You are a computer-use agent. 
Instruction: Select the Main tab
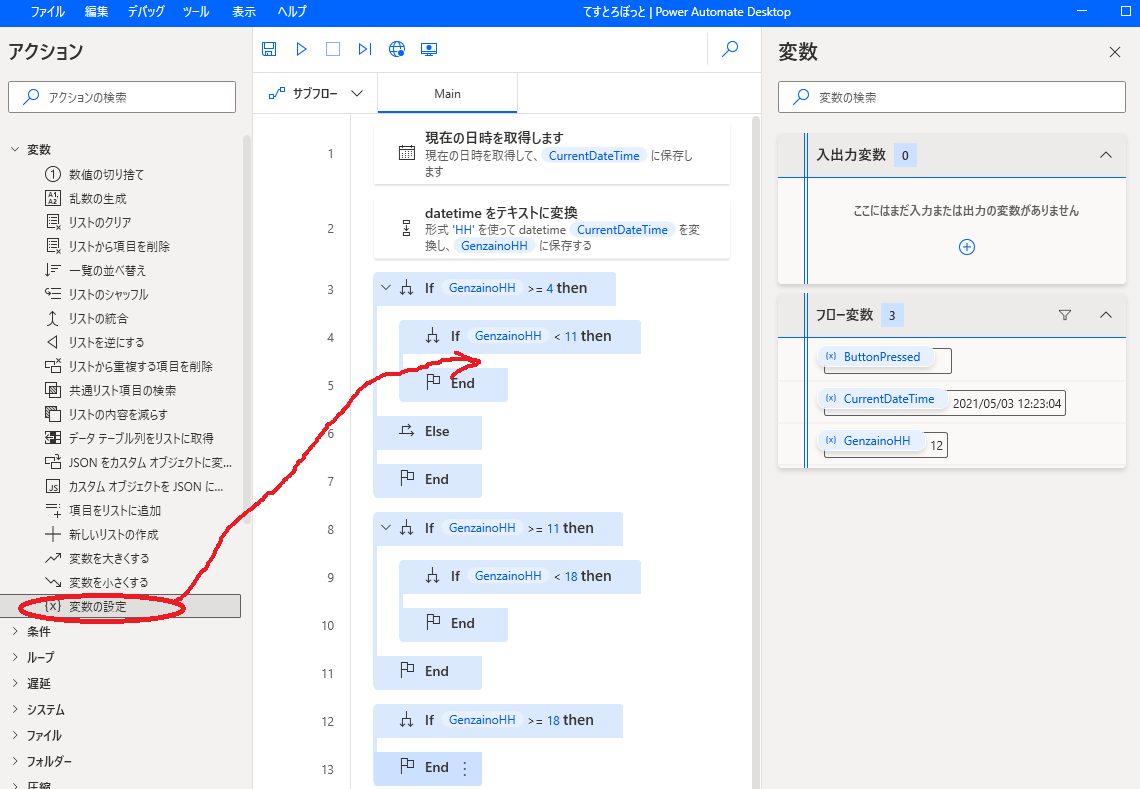point(447,93)
